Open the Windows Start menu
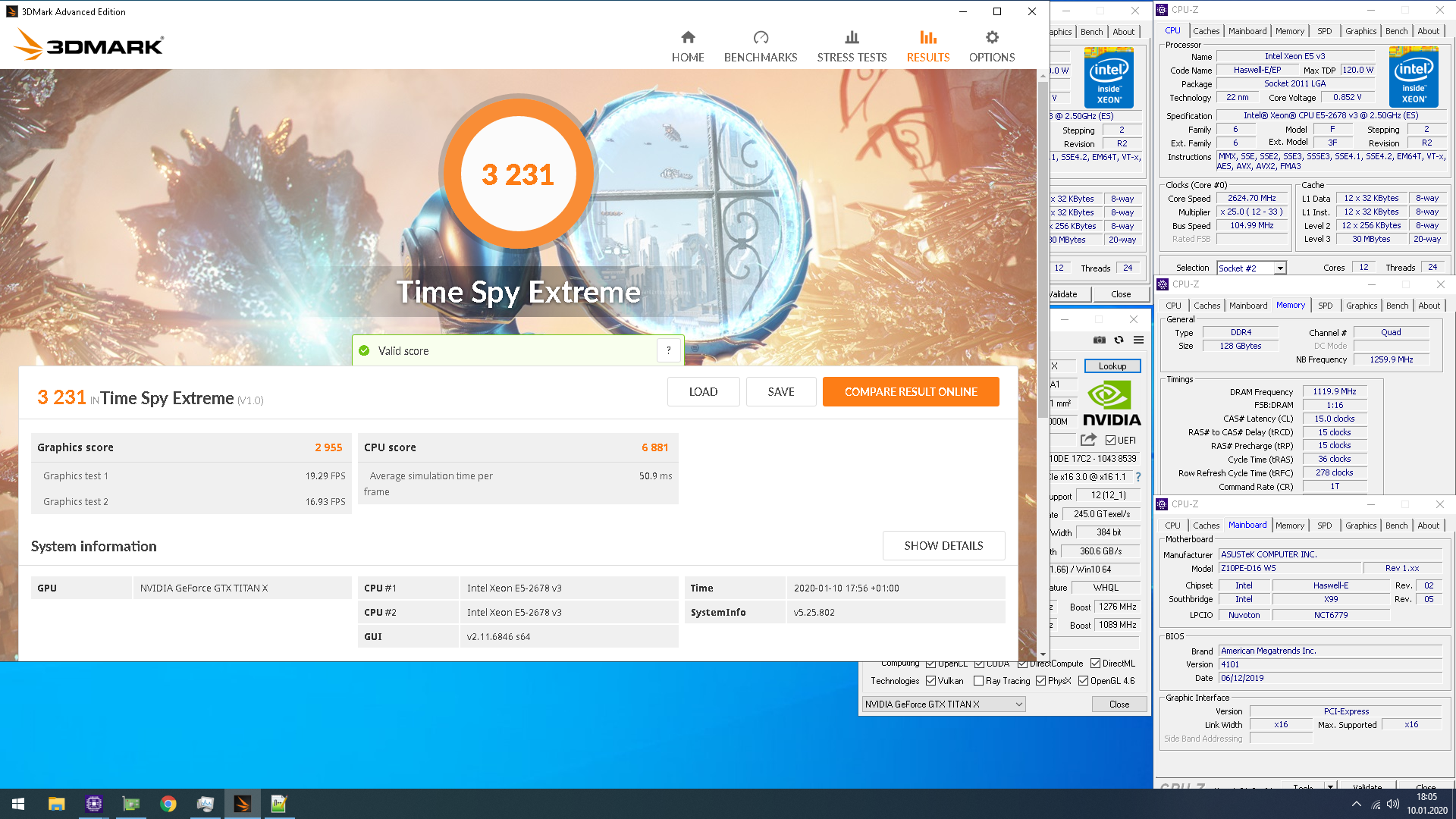1456x819 pixels. click(18, 804)
